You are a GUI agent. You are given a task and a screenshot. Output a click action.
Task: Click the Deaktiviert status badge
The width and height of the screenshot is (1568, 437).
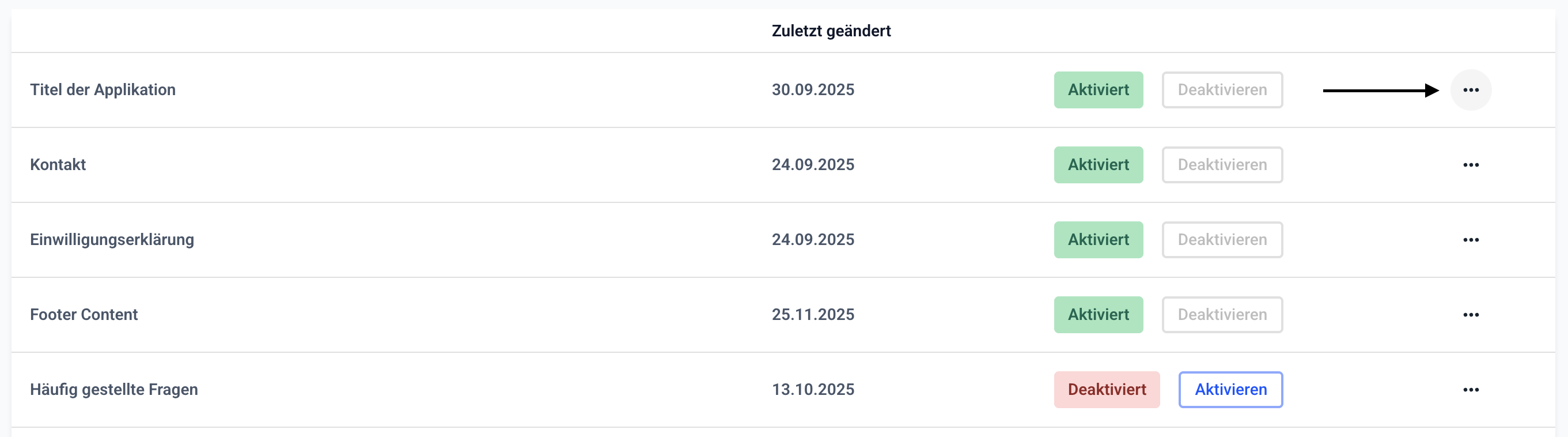click(x=1107, y=390)
